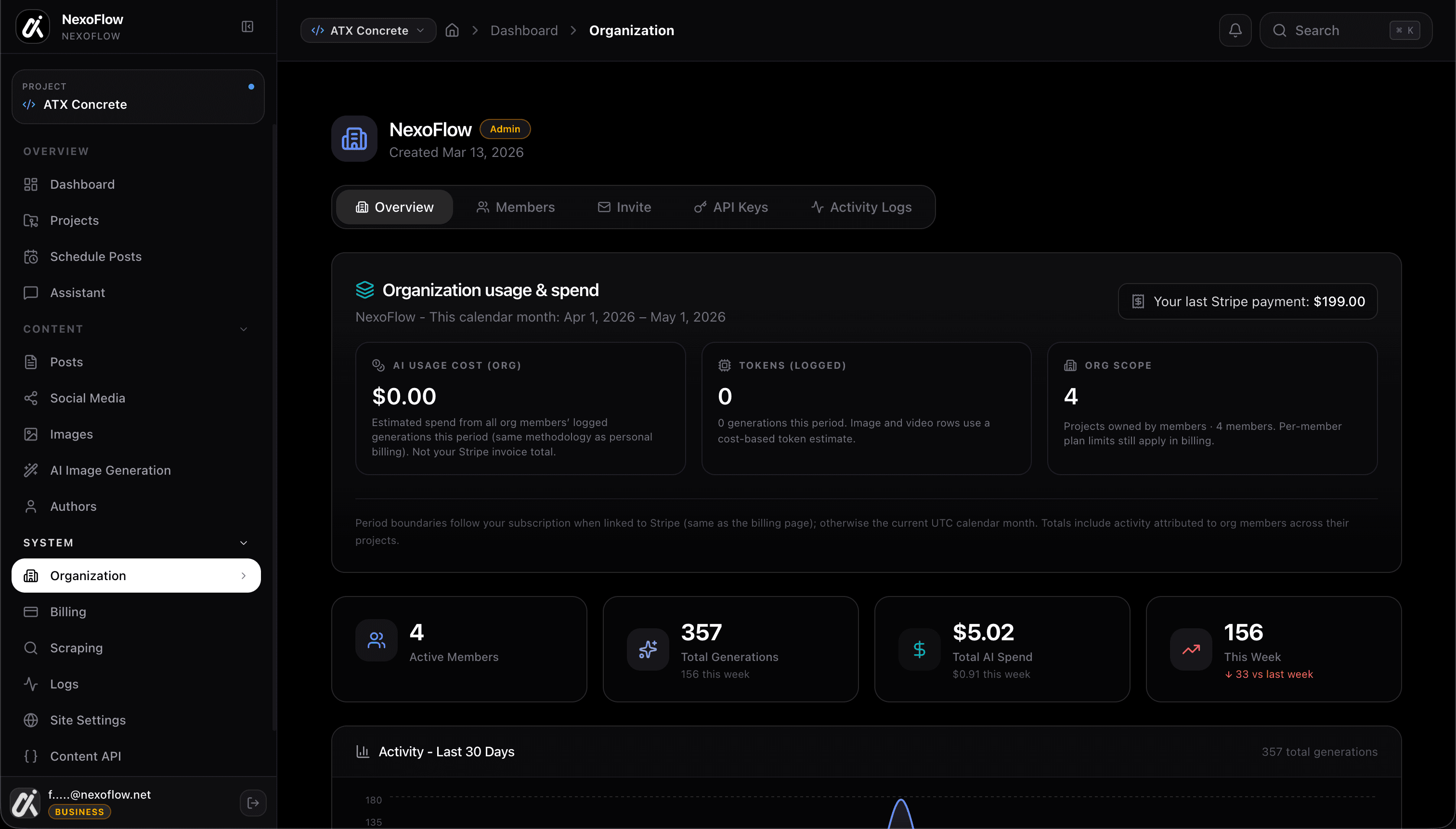Open the Invite tab
This screenshot has height=829, width=1456.
(624, 207)
